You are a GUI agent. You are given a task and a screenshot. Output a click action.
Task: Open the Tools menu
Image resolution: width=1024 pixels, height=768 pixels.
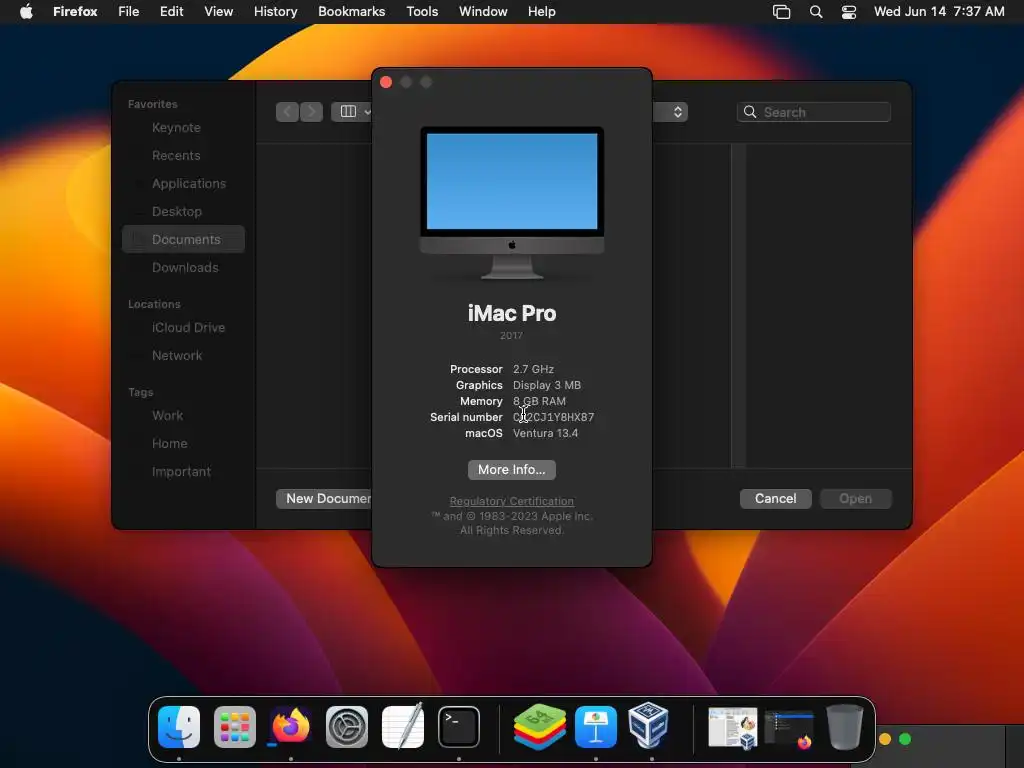(x=422, y=11)
